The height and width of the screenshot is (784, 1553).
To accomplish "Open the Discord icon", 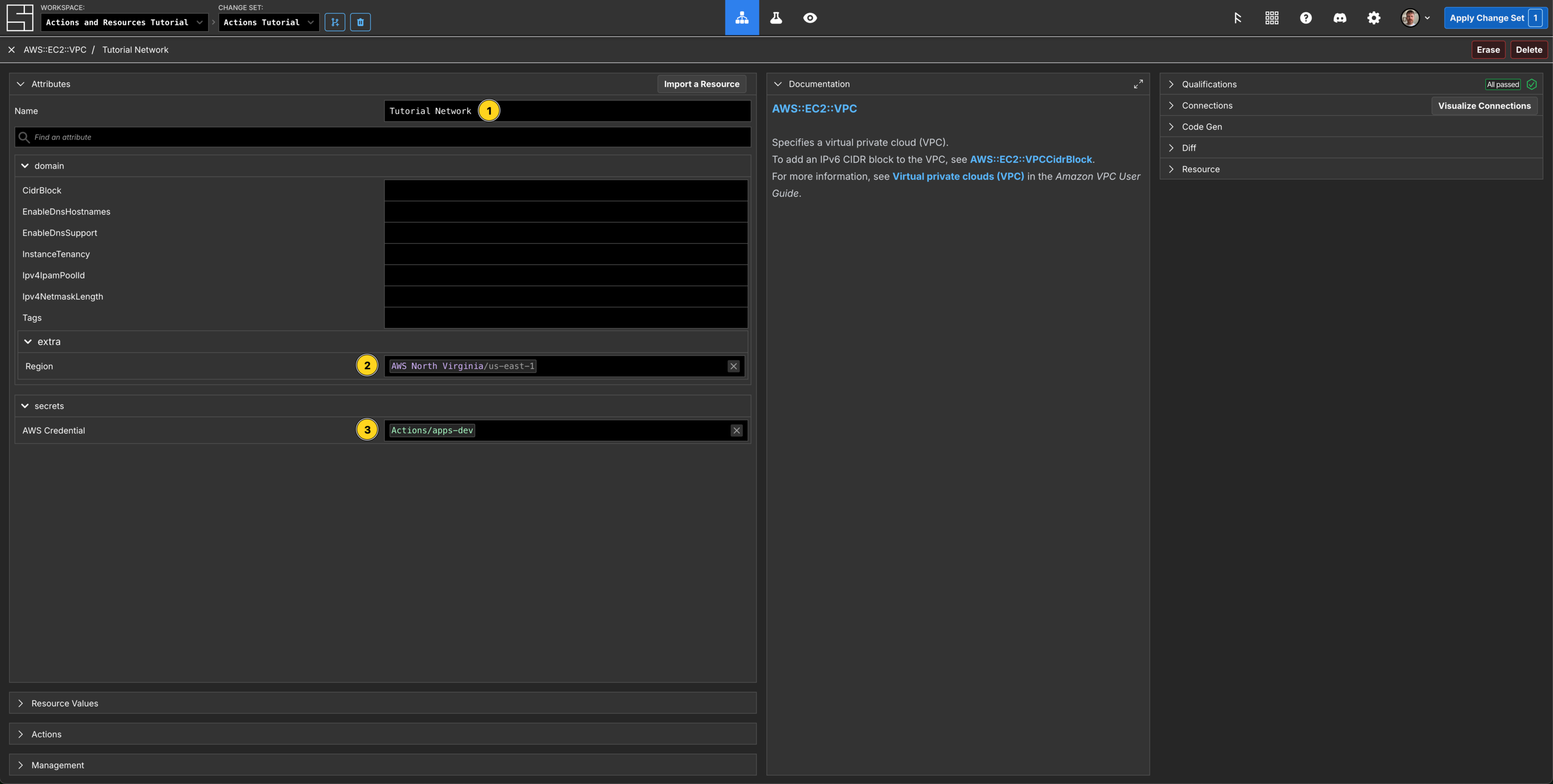I will [x=1339, y=17].
